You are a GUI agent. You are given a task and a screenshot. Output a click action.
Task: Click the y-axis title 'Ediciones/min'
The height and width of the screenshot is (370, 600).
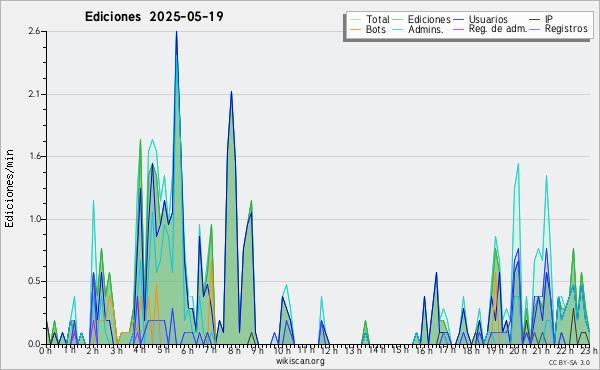(9, 188)
